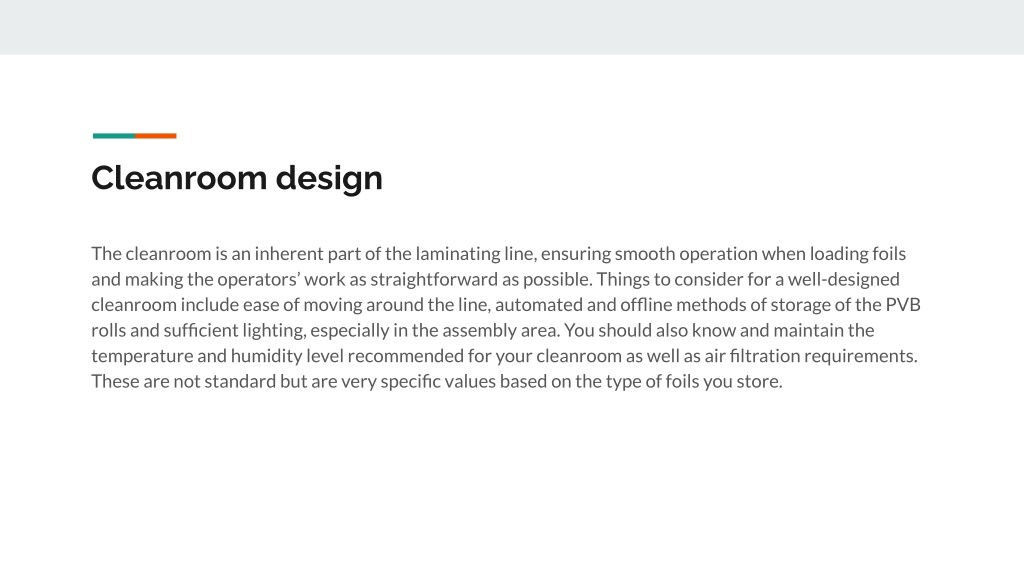Click the gray header band at the top
The width and height of the screenshot is (1024, 576).
coord(512,27)
